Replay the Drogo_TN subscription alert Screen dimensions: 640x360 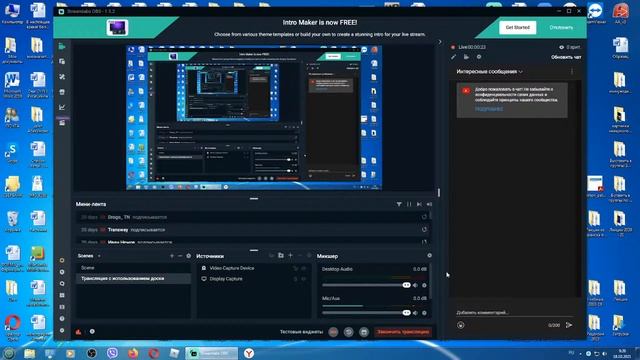pyautogui.click(x=424, y=217)
